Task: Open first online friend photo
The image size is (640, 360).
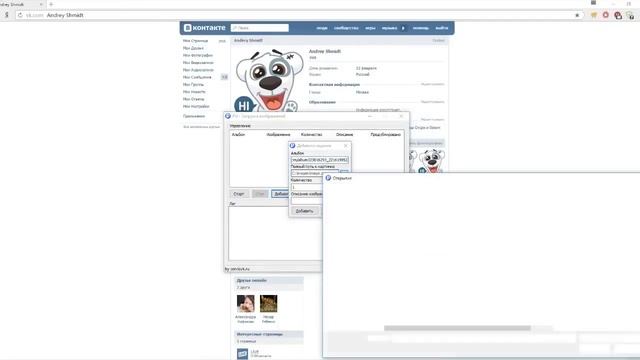Action: click(x=245, y=304)
